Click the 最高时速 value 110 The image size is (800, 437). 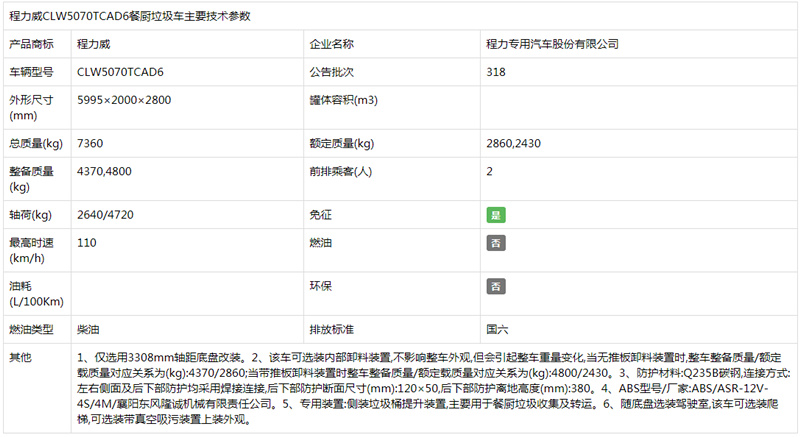[86, 243]
